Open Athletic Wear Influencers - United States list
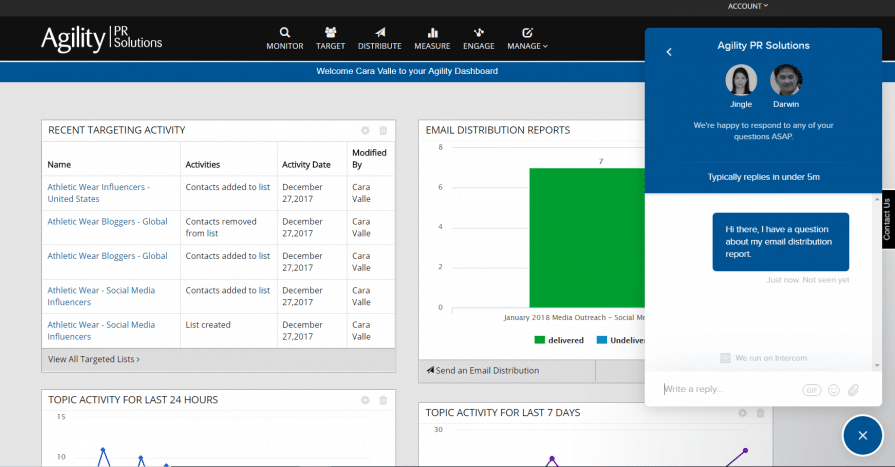The width and height of the screenshot is (895, 467). (98, 193)
